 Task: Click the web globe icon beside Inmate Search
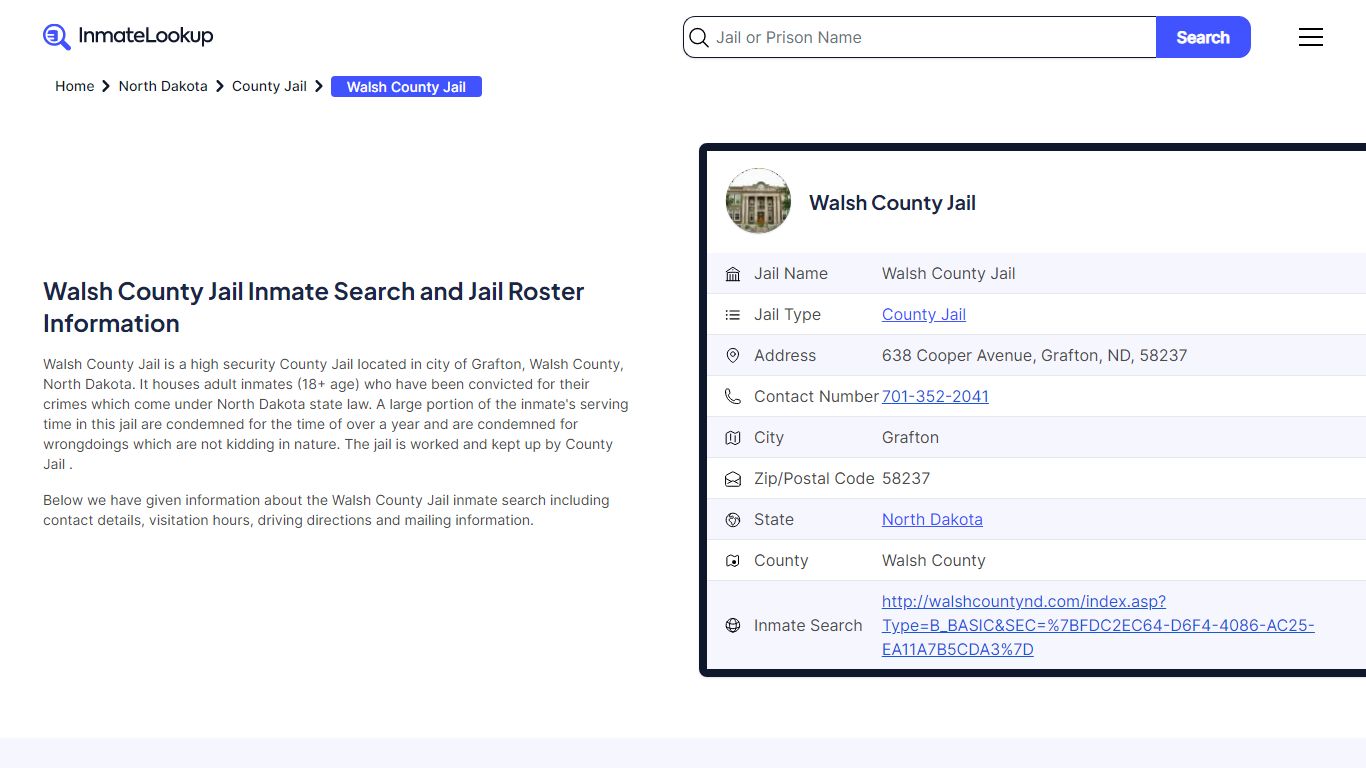click(733, 626)
